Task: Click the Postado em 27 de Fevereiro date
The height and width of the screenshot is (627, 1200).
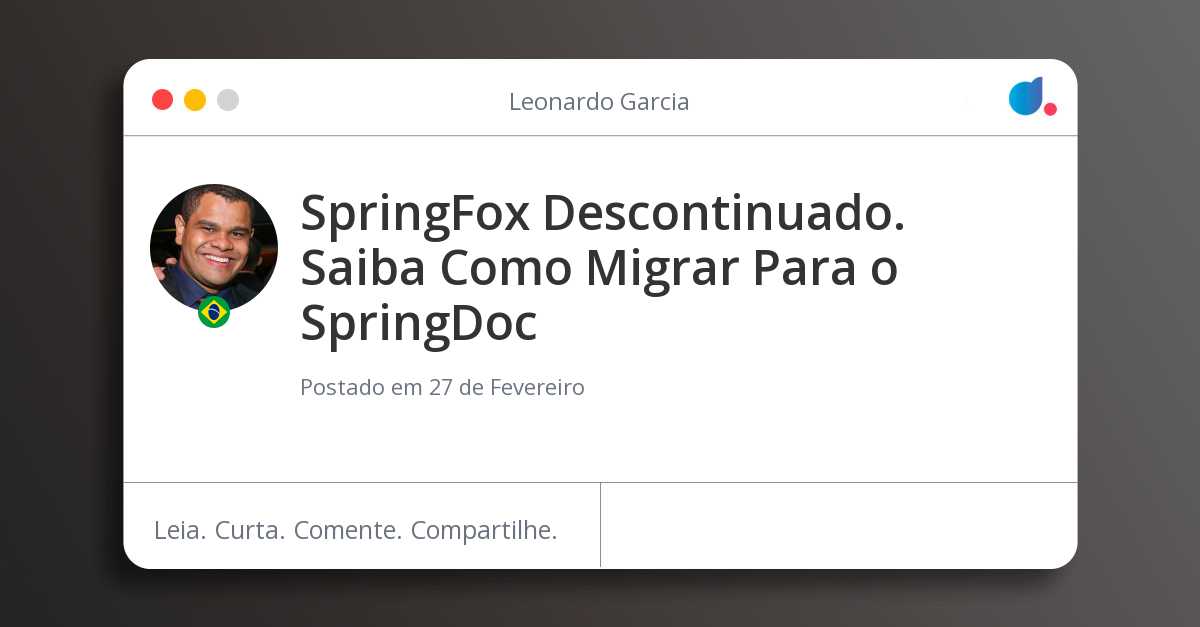Action: click(442, 388)
